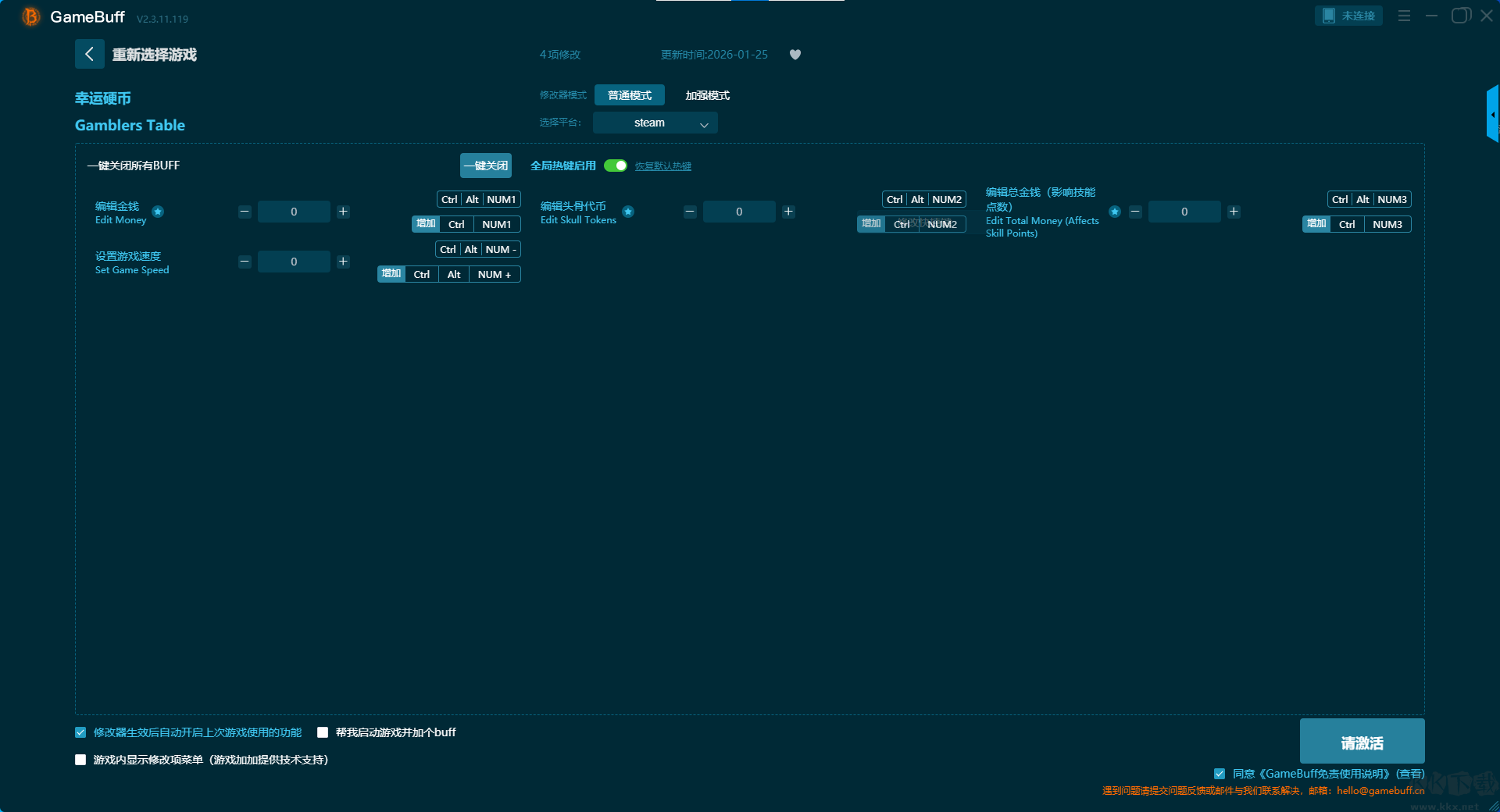Increase the Edit Total Money value
The width and height of the screenshot is (1500, 812).
tap(1234, 212)
